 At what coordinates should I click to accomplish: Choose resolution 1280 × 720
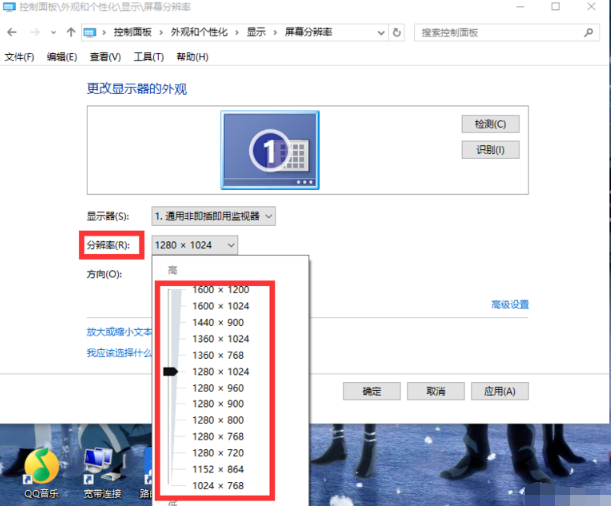[x=218, y=453]
